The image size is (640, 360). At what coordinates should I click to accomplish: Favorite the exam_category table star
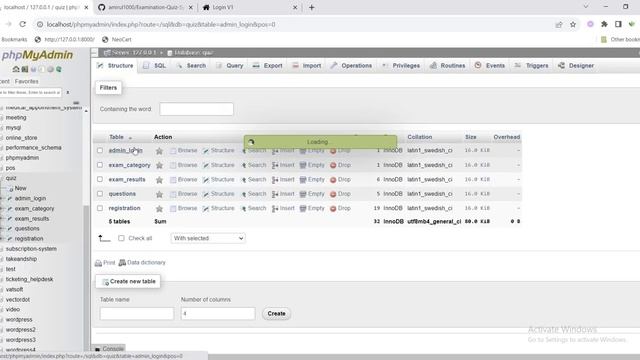(x=159, y=165)
